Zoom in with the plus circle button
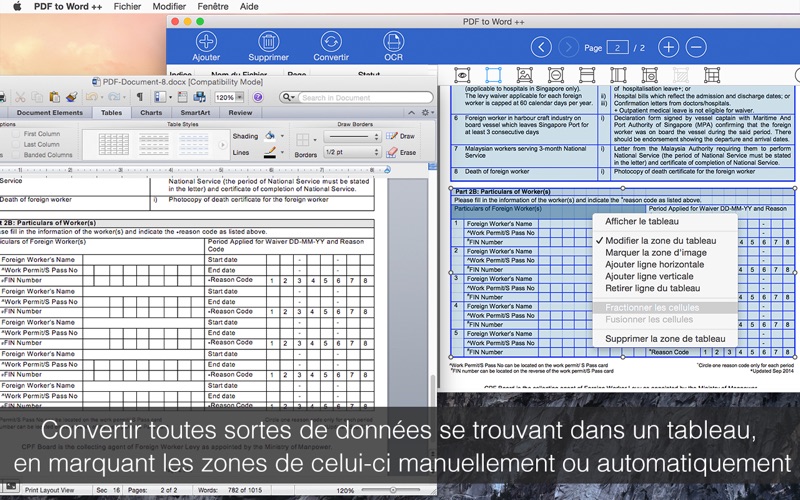The height and width of the screenshot is (500, 800). [668, 47]
